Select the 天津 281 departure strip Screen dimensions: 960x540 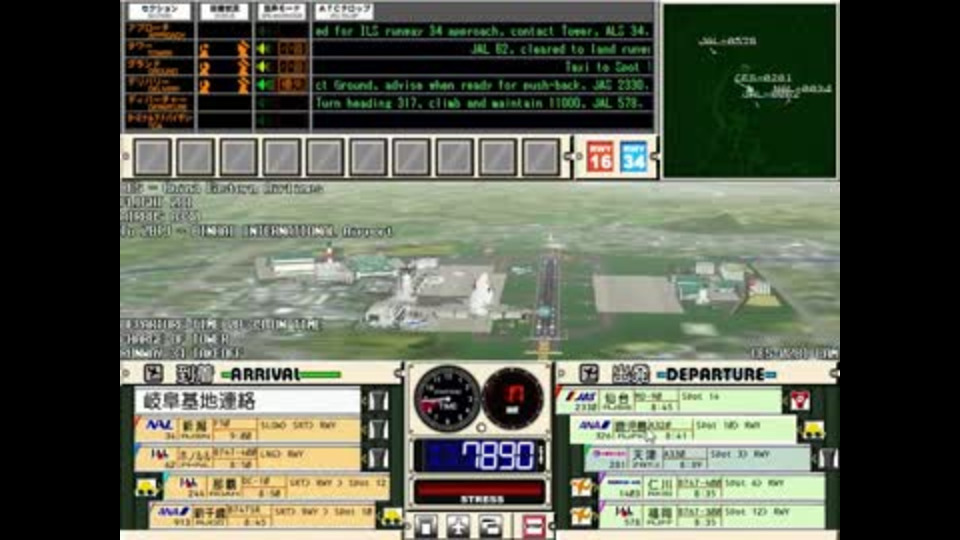(698, 458)
